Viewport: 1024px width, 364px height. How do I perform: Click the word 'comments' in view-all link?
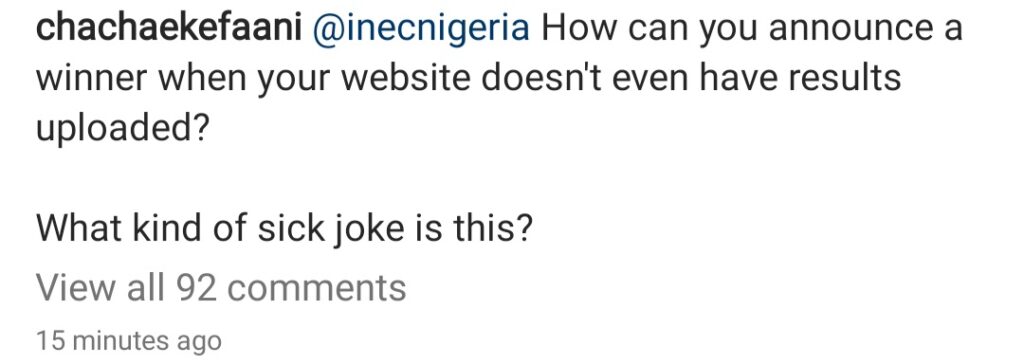(x=316, y=289)
